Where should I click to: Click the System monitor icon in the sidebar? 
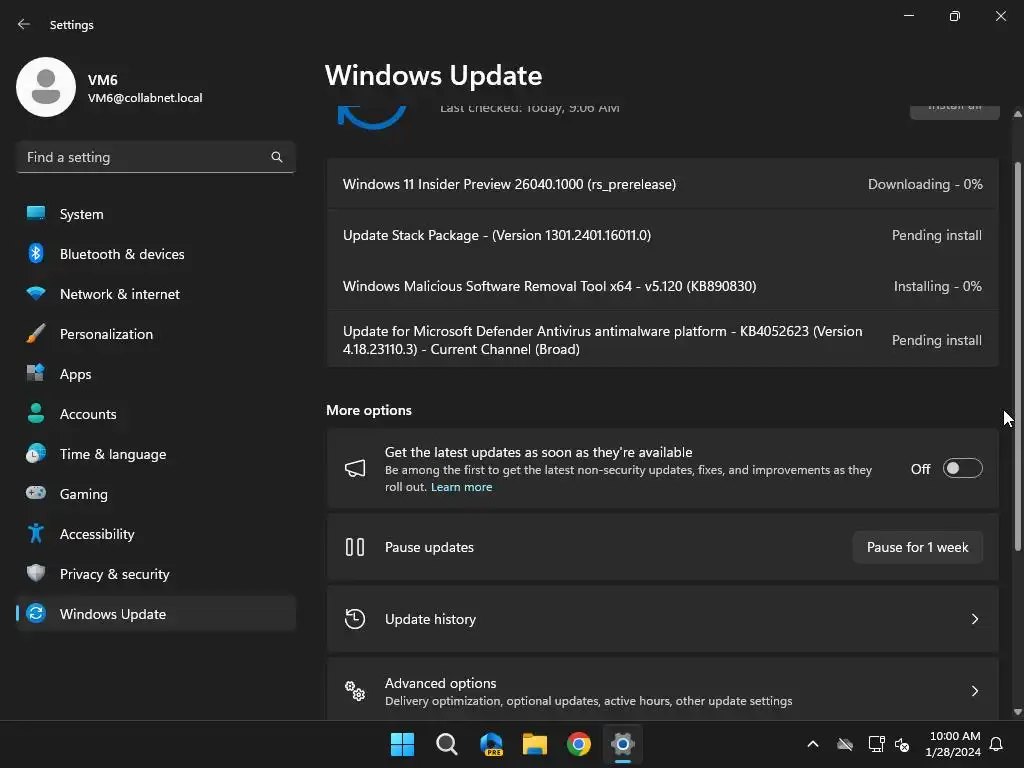[x=36, y=214]
